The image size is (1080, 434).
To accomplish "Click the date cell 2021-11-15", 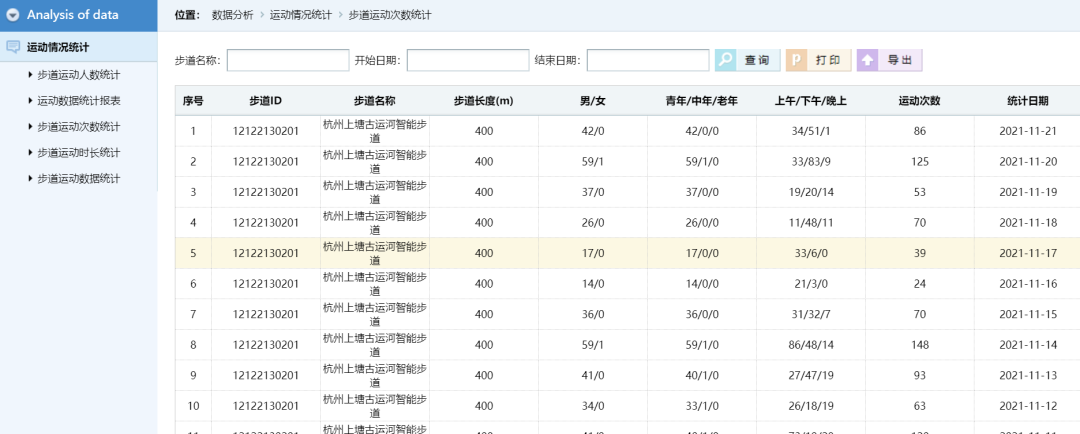I will pos(1028,314).
